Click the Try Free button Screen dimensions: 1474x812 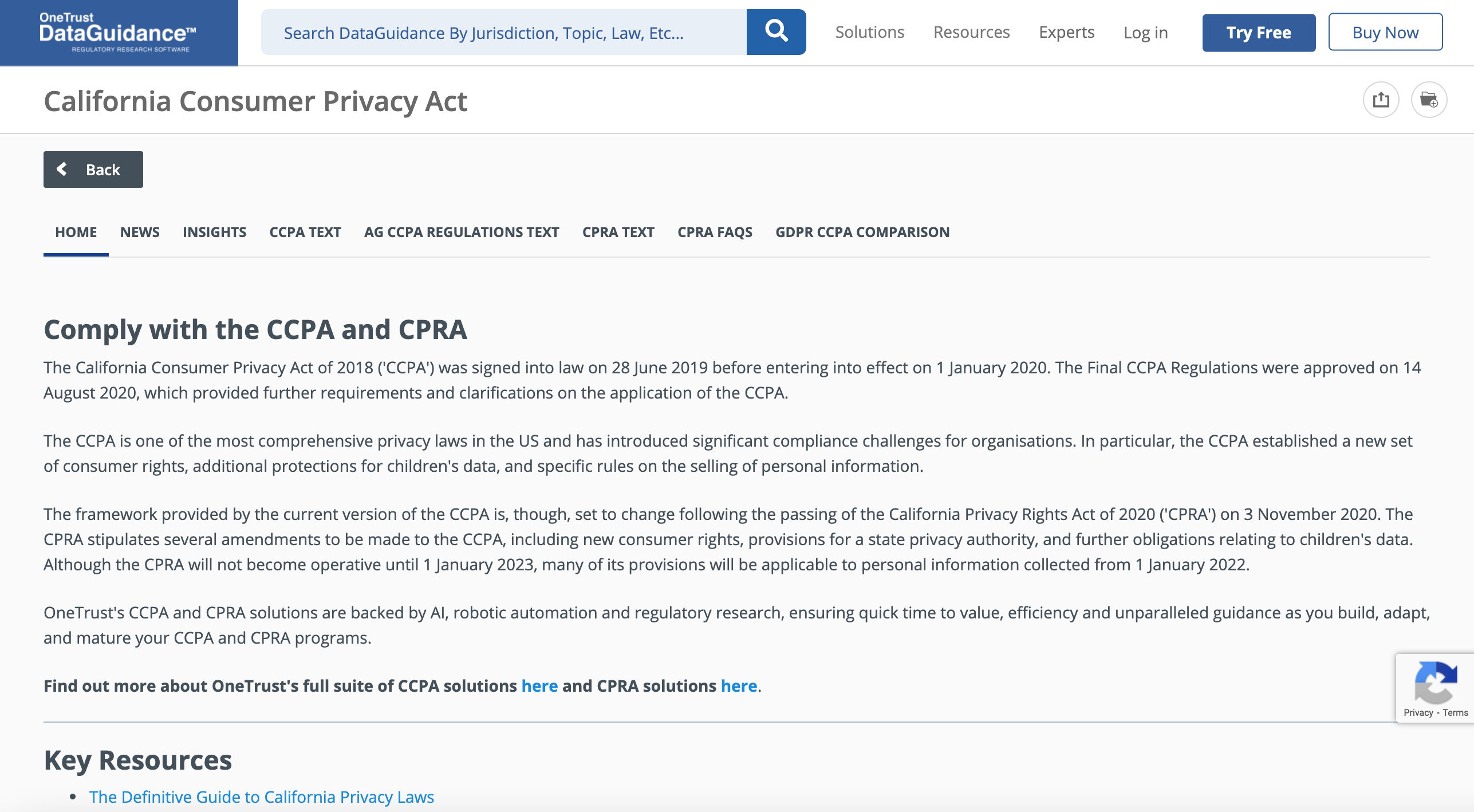(1259, 33)
